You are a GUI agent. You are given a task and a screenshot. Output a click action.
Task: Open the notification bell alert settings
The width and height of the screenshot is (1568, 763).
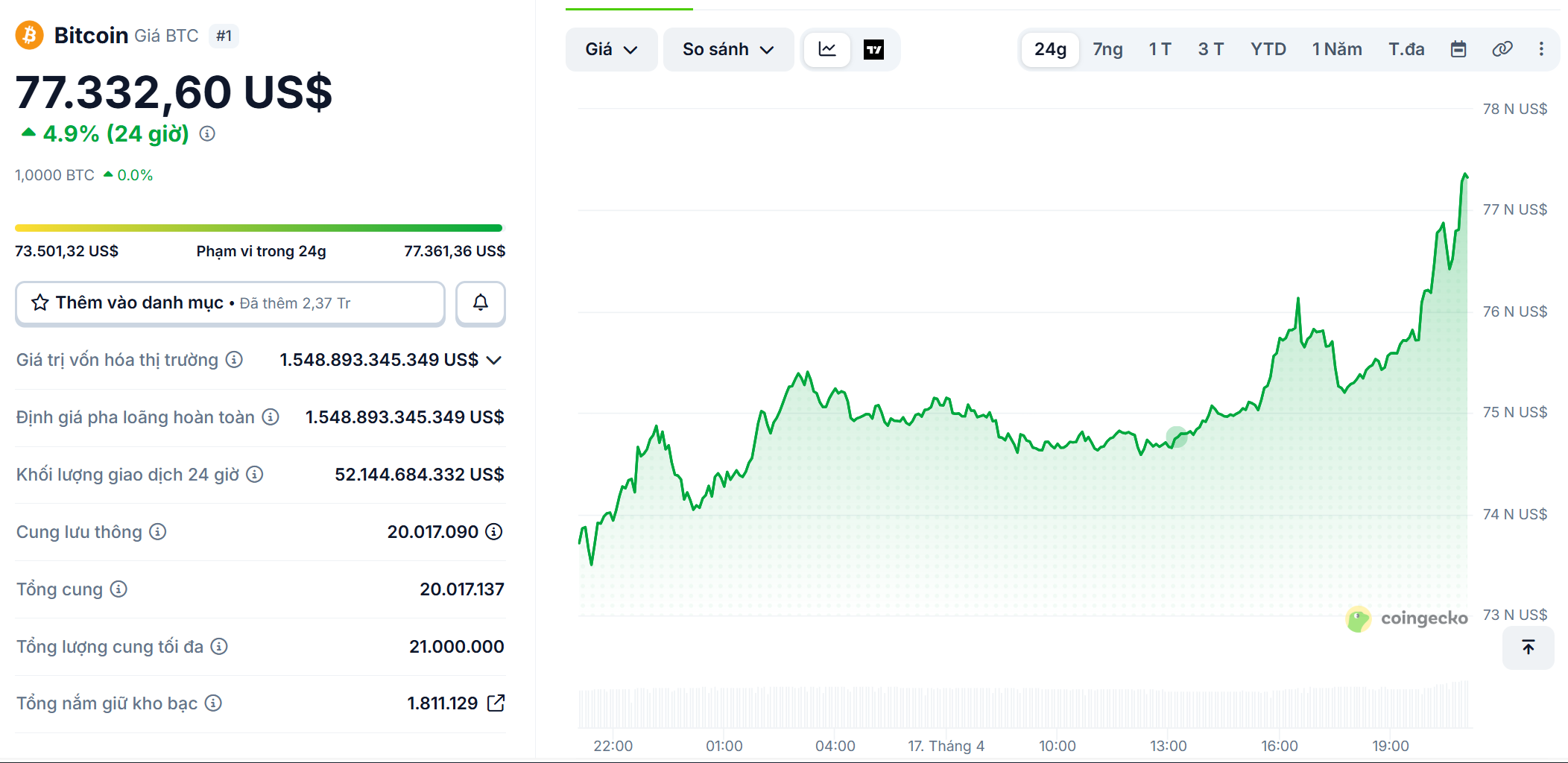[x=480, y=303]
